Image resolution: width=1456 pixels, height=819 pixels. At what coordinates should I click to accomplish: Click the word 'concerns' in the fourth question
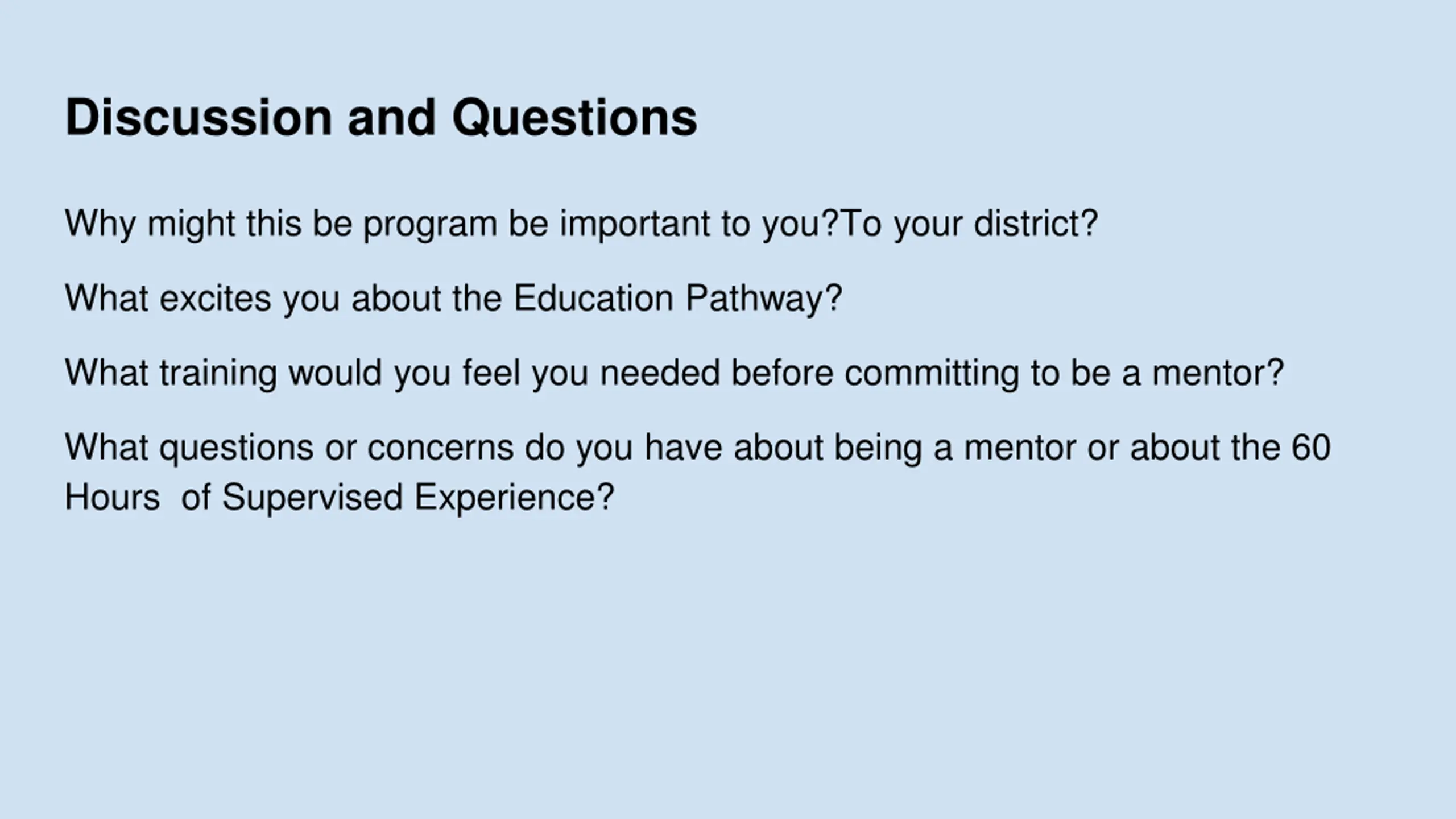point(440,448)
